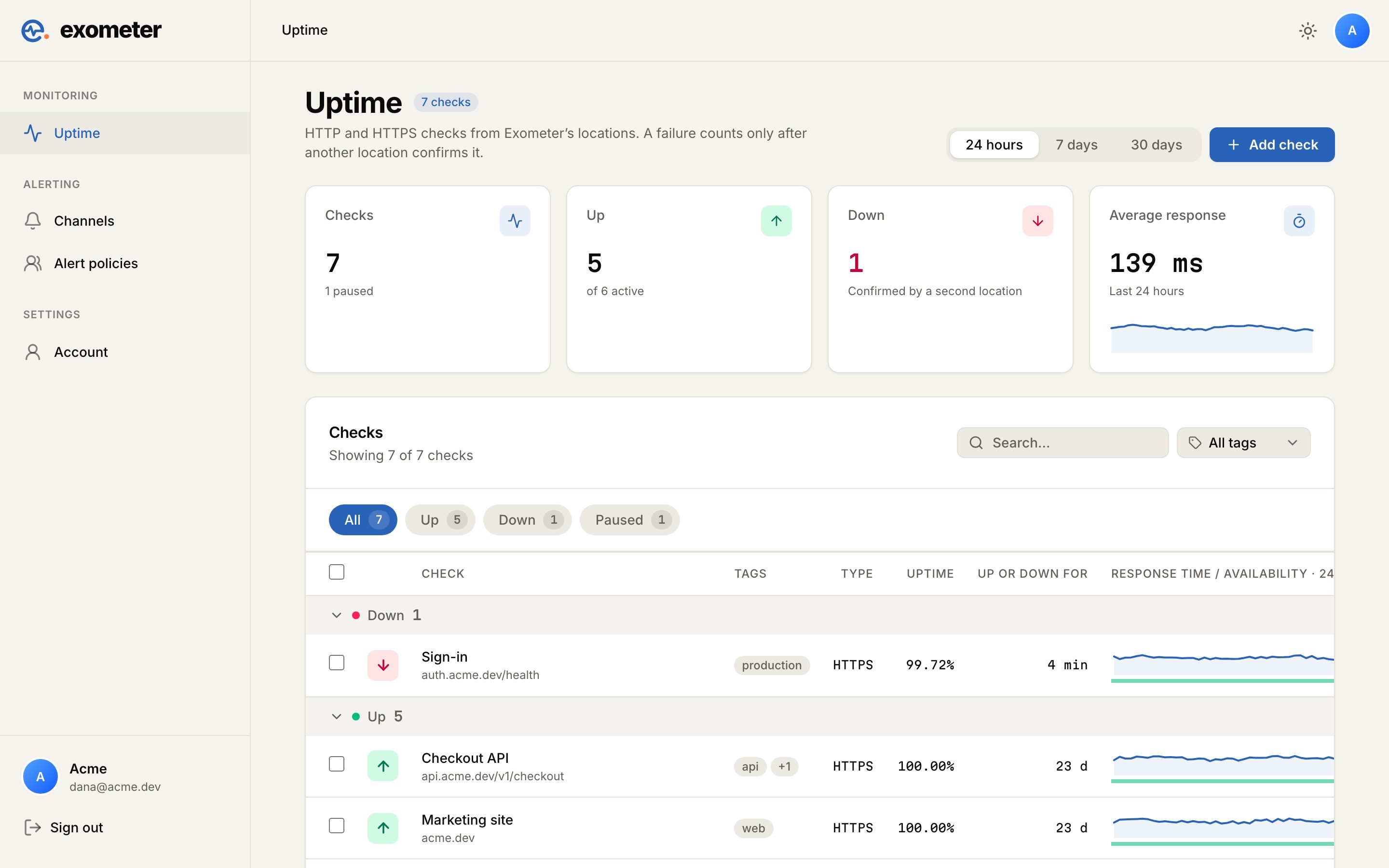Click the tag icon in the All tags filter
This screenshot has height=868, width=1389.
[x=1195, y=443]
